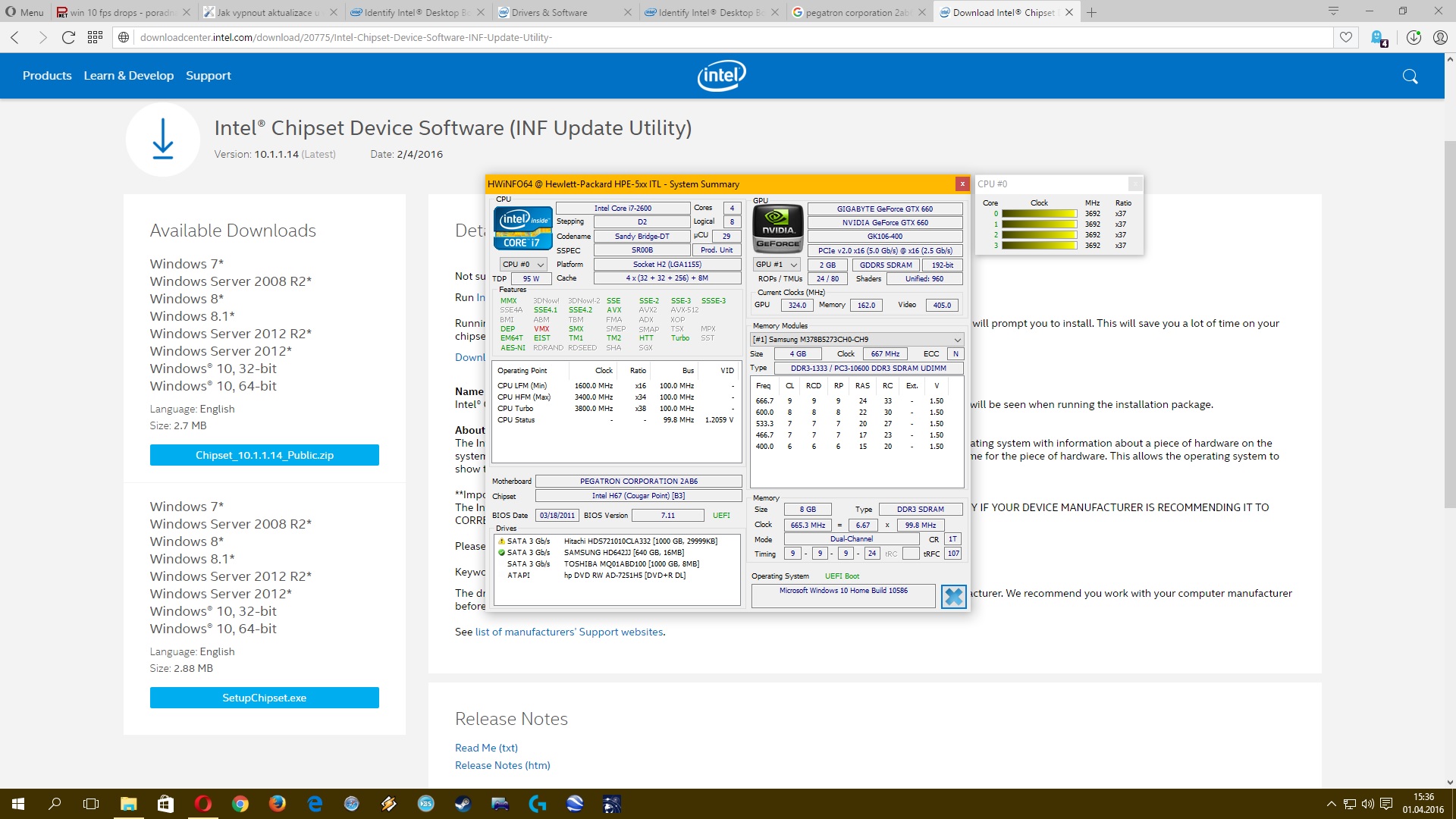The width and height of the screenshot is (1456, 819).
Task: Click the search magnifier on Intel site
Action: point(1410,76)
